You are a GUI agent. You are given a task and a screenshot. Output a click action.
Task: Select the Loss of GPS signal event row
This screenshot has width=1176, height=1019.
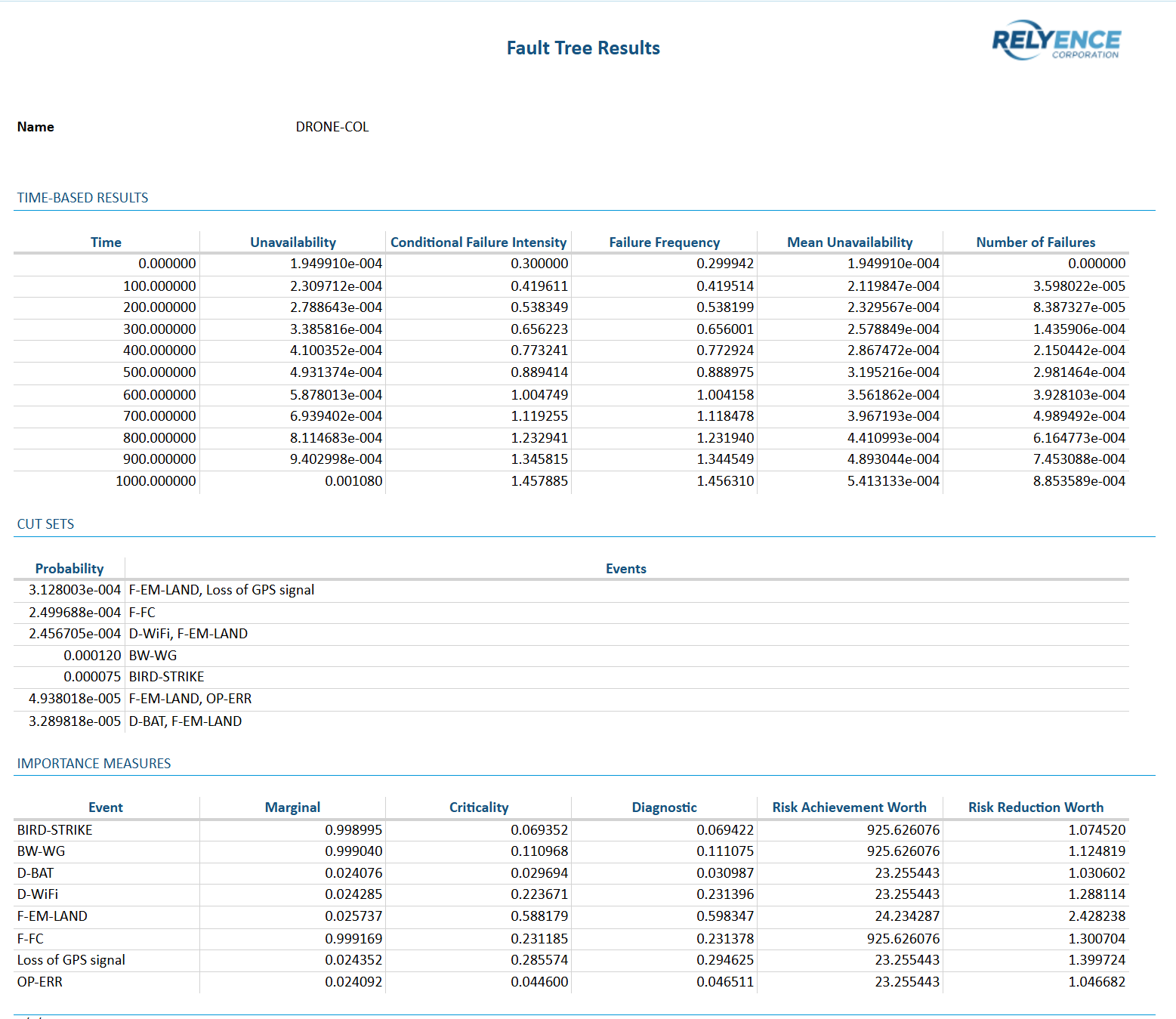coord(70,959)
